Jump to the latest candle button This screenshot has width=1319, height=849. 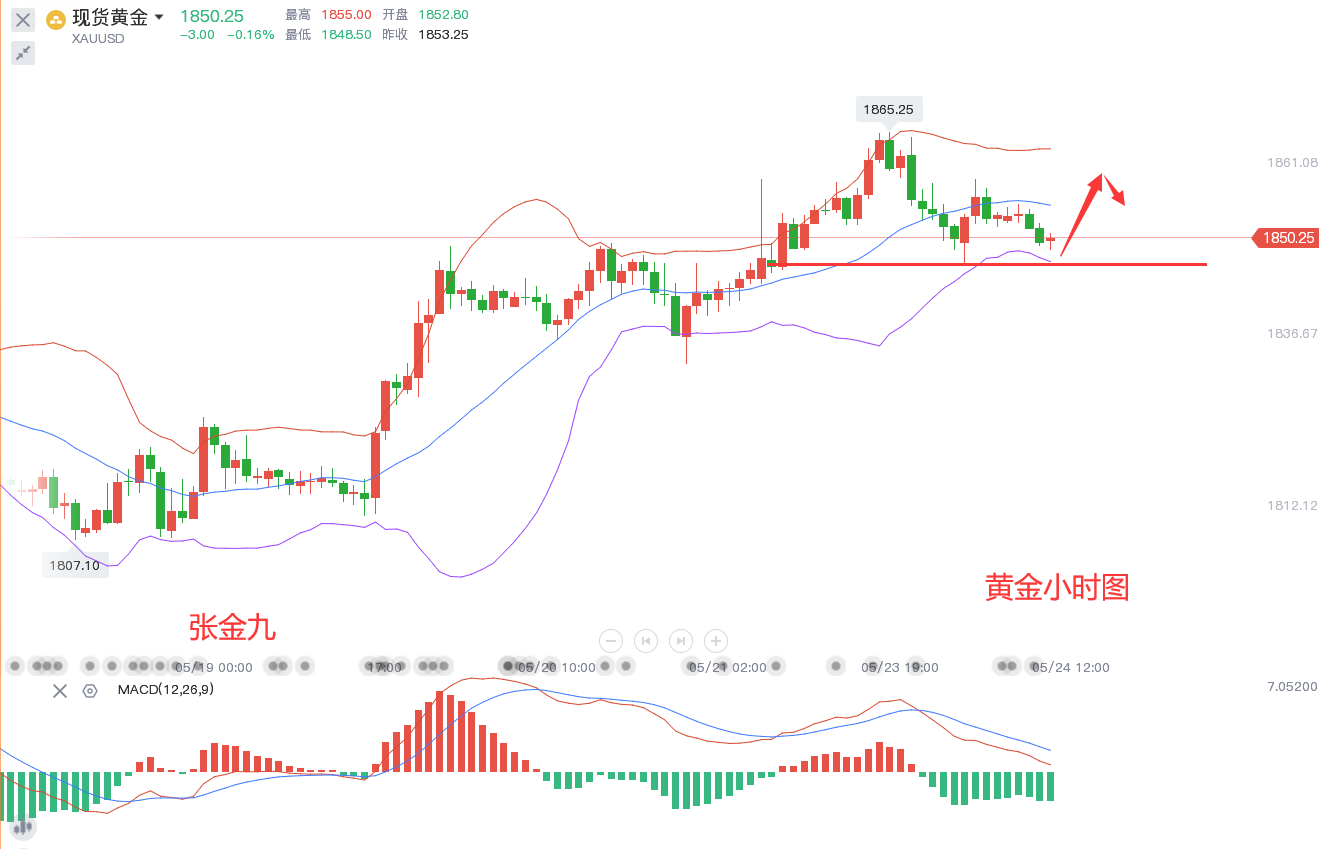click(x=681, y=641)
